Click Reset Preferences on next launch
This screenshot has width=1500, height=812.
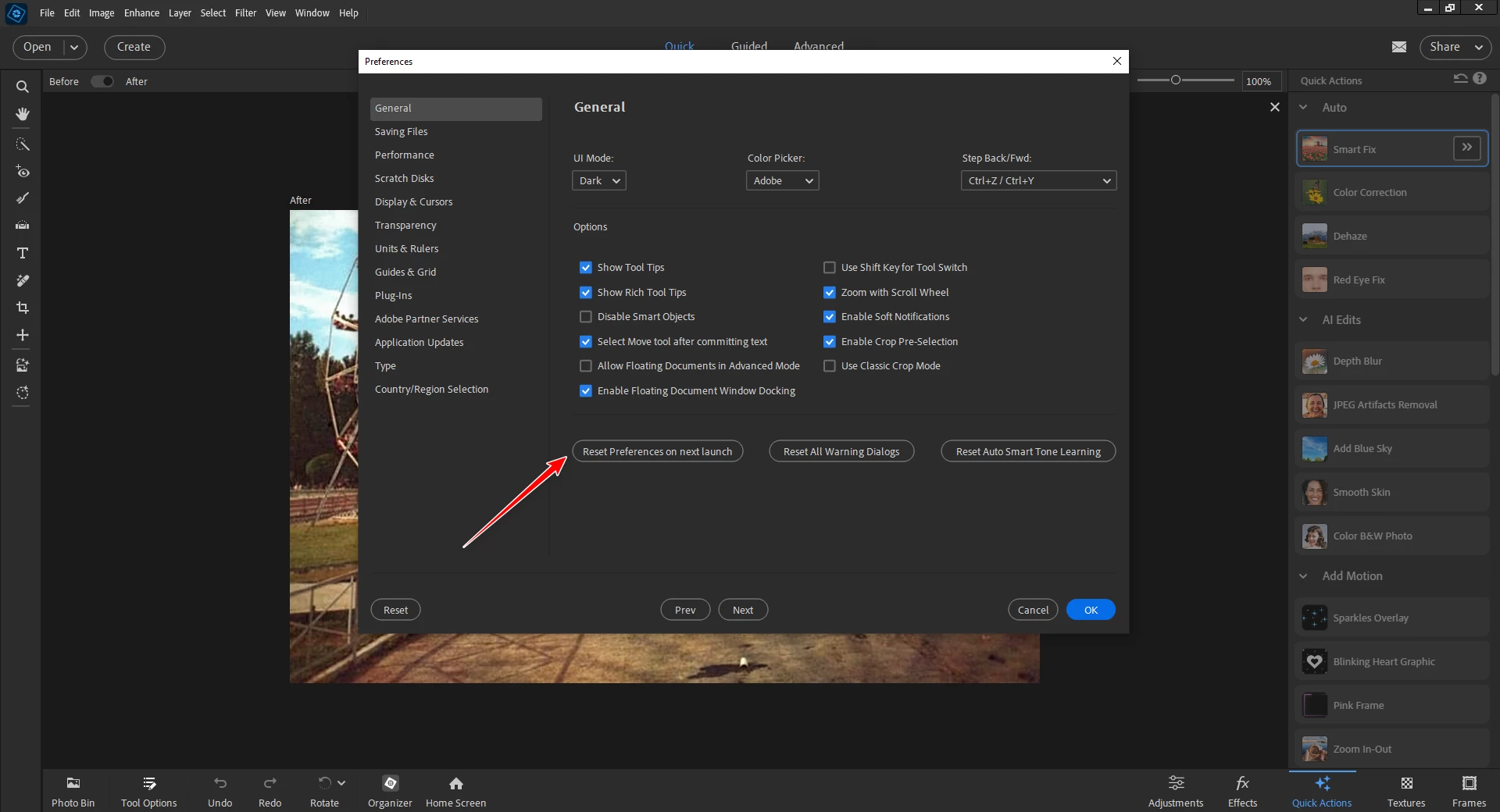tap(657, 451)
